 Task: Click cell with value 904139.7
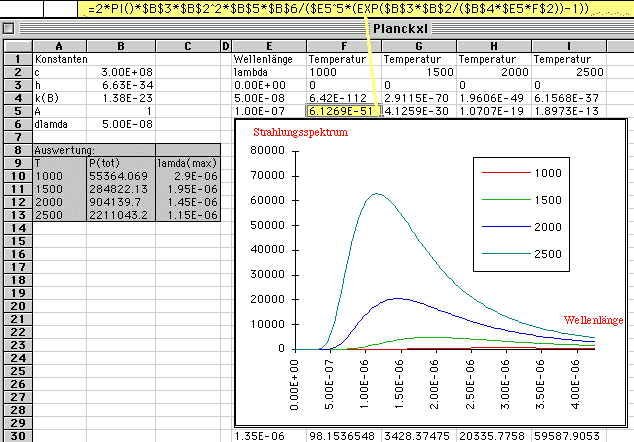click(121, 202)
